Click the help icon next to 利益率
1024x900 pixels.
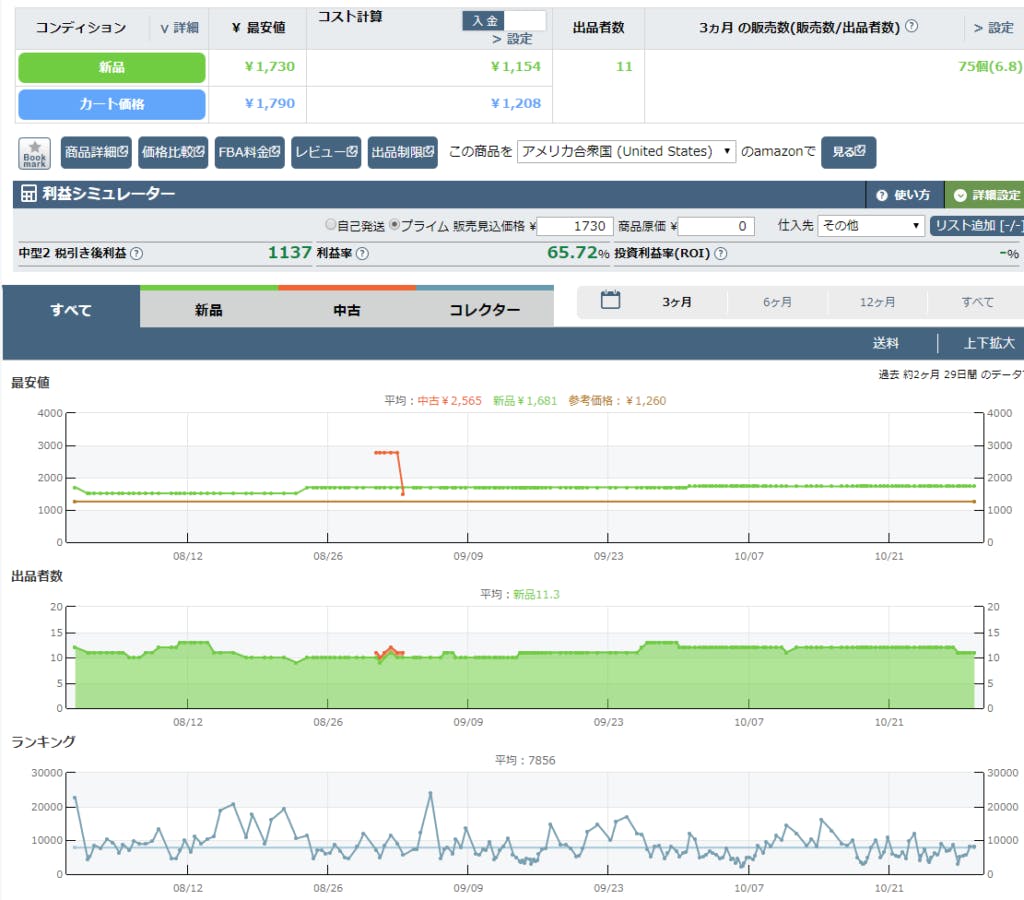[362, 254]
